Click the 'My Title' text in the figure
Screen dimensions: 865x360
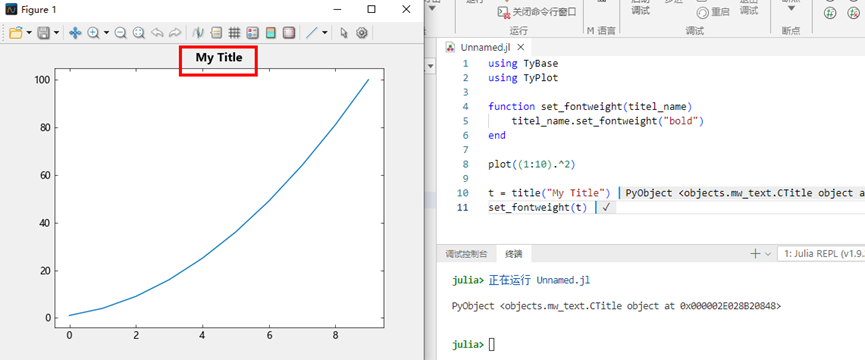[218, 57]
